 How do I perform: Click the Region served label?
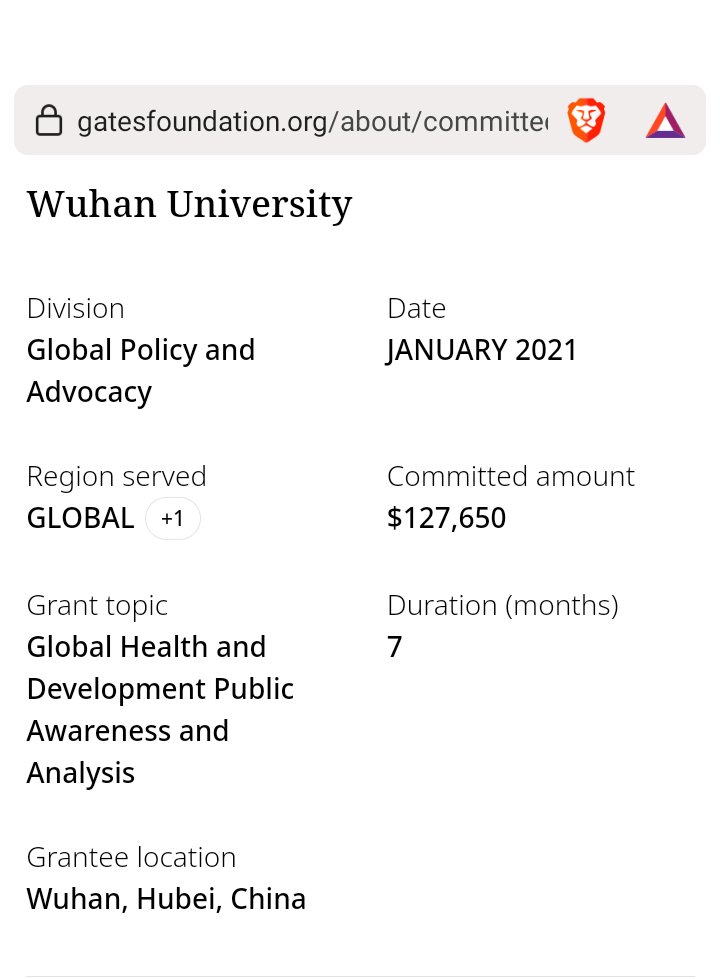click(x=116, y=476)
